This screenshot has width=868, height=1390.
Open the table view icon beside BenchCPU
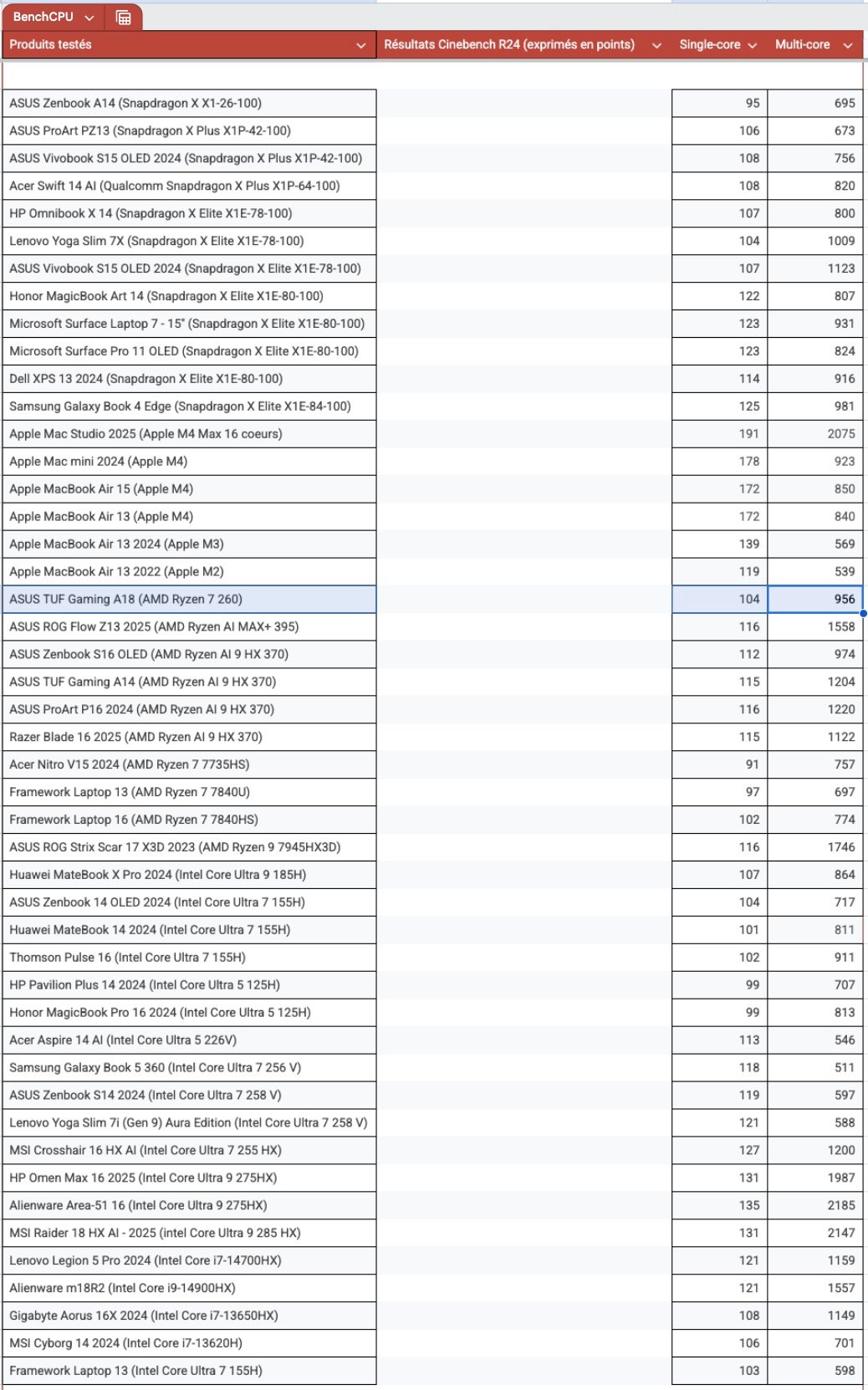[x=123, y=18]
